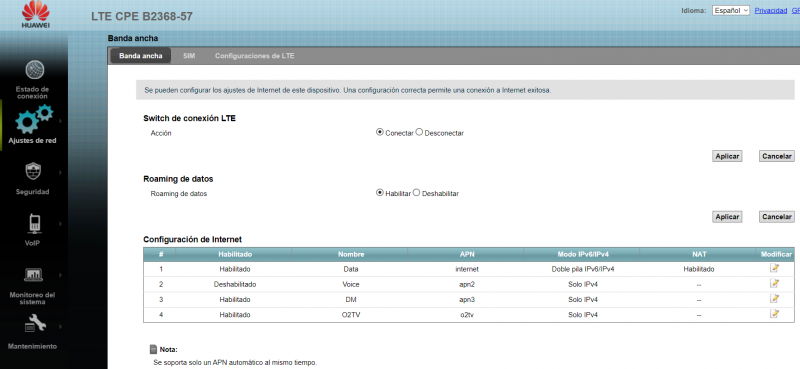The image size is (800, 369).
Task: Open the Privacidad link
Action: click(771, 10)
